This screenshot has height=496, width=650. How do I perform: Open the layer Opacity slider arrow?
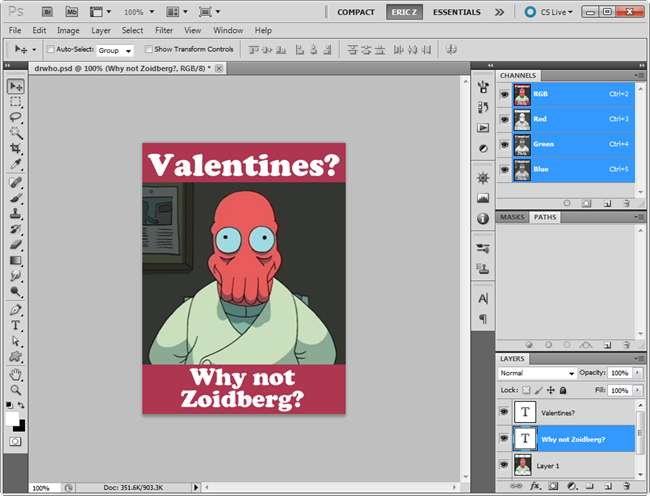click(x=636, y=373)
